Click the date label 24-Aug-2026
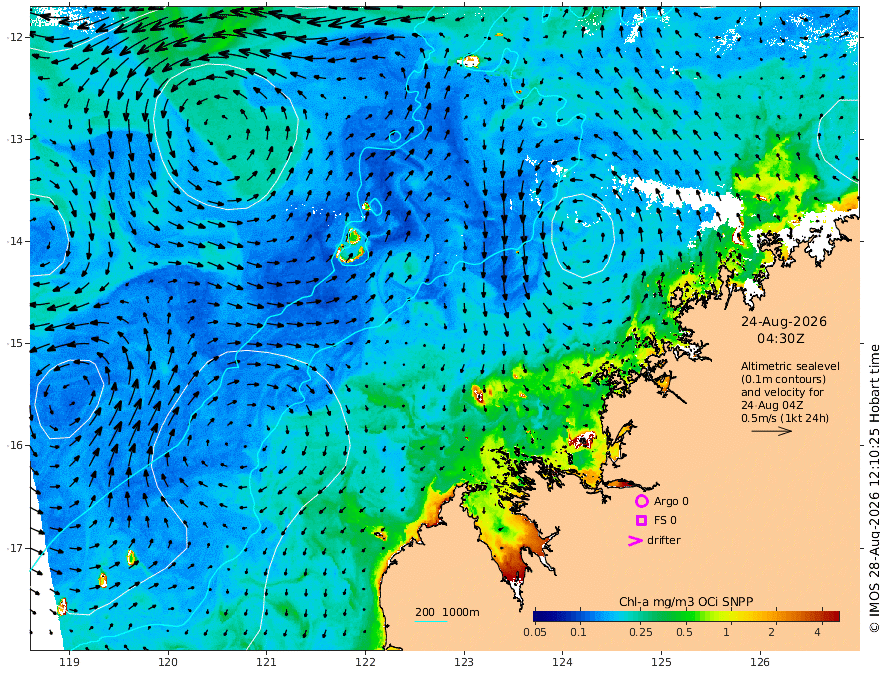Screen dimensions: 880x680 tap(783, 321)
